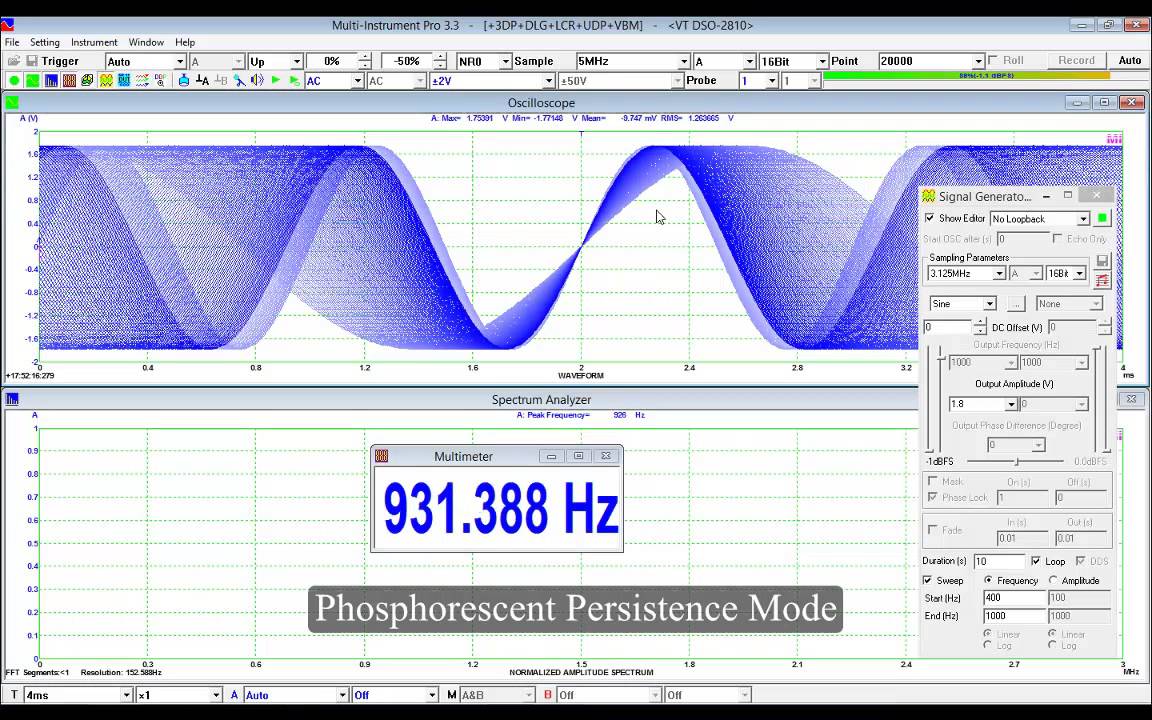The image size is (1152, 720).
Task: Open the Data Logger toolbar icon
Action: tap(143, 80)
